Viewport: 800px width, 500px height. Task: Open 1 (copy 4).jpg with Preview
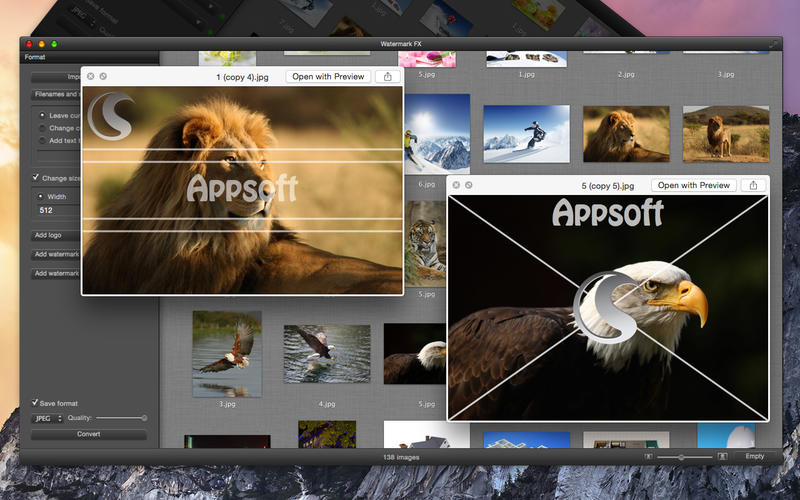(328, 77)
